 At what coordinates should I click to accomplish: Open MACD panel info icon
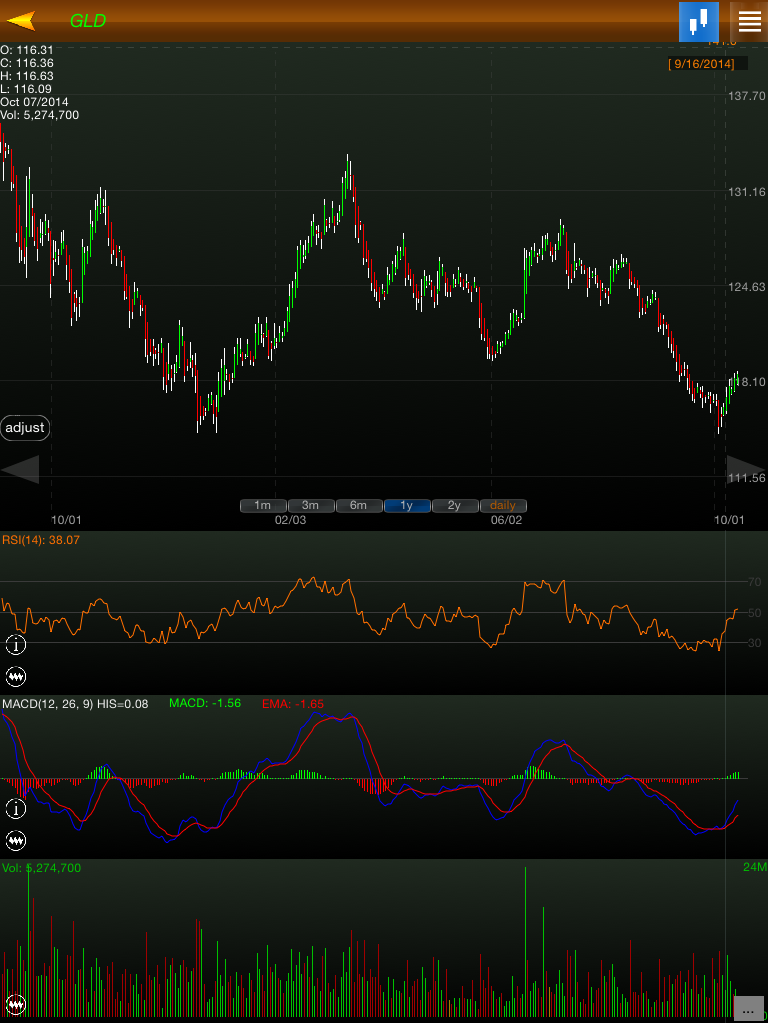[x=16, y=808]
